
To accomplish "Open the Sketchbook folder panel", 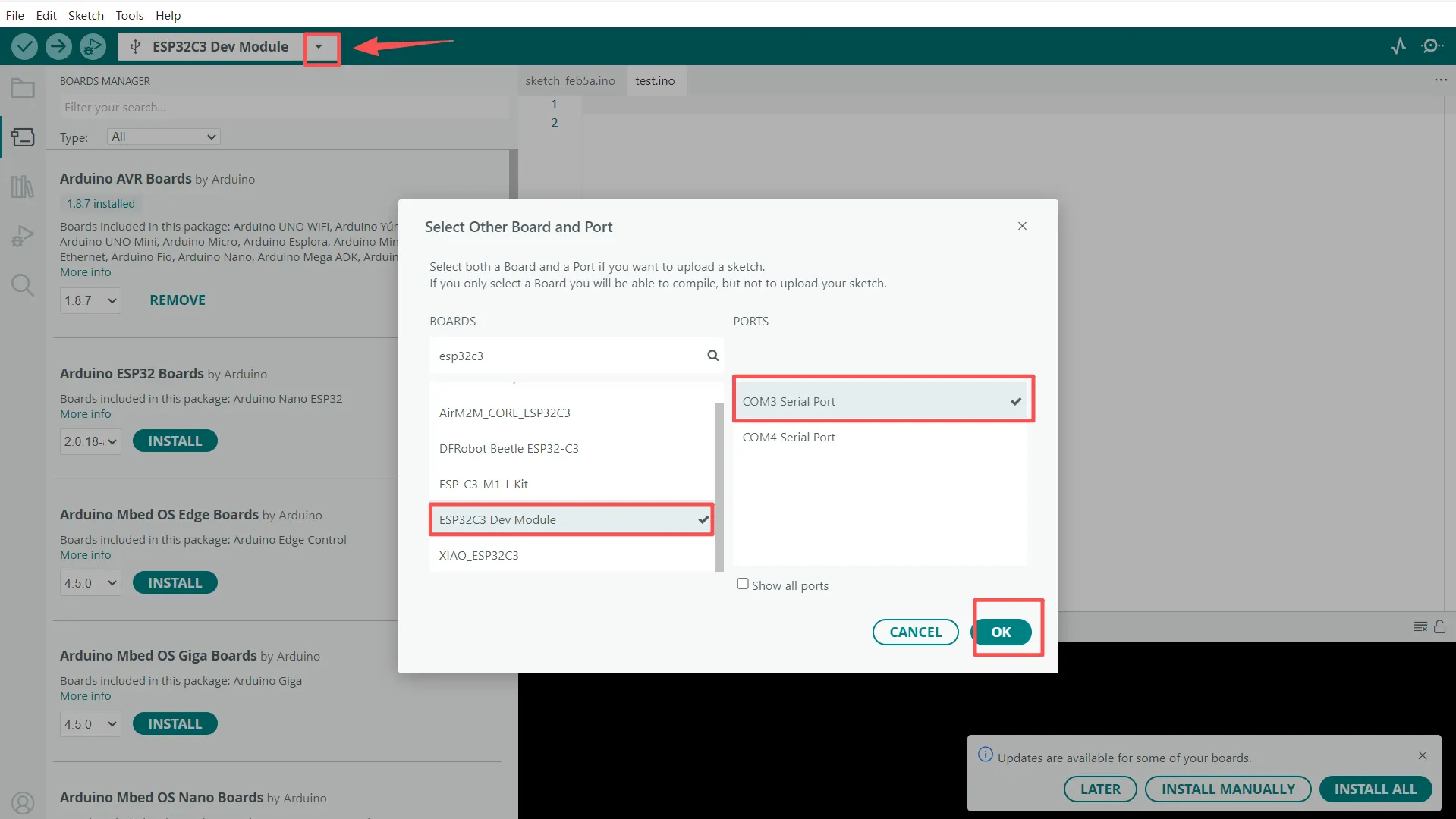I will coord(23,89).
